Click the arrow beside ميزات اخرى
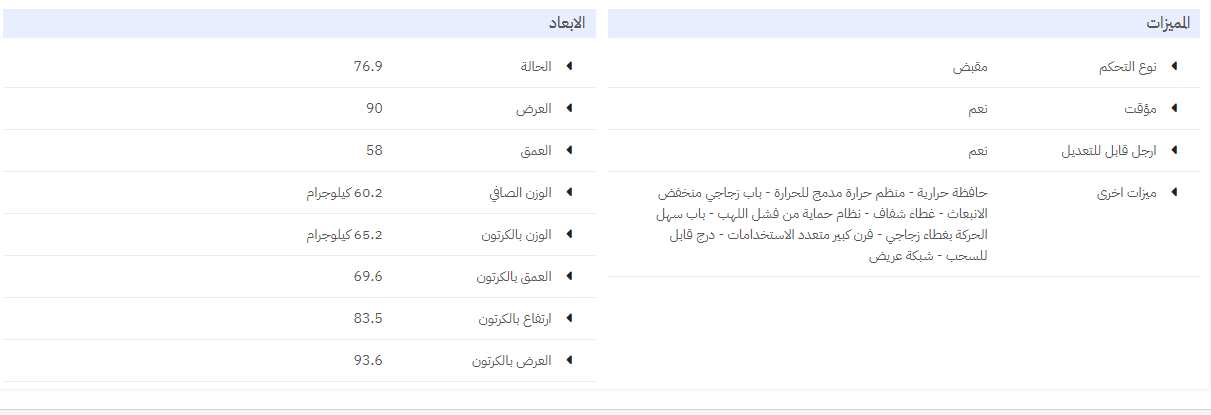1211x415 pixels. coord(1174,192)
